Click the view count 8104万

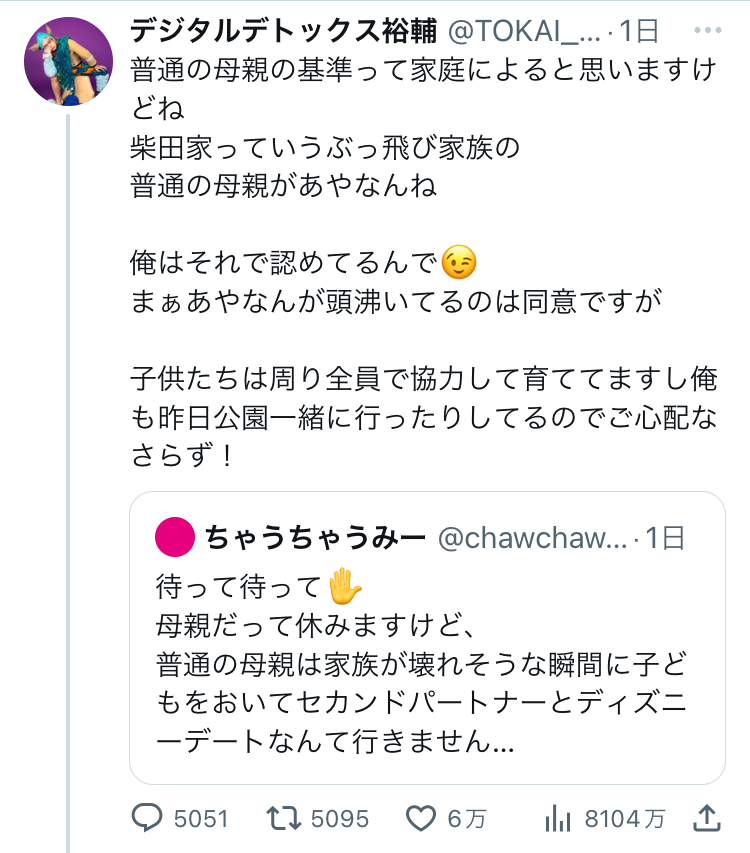(x=624, y=819)
